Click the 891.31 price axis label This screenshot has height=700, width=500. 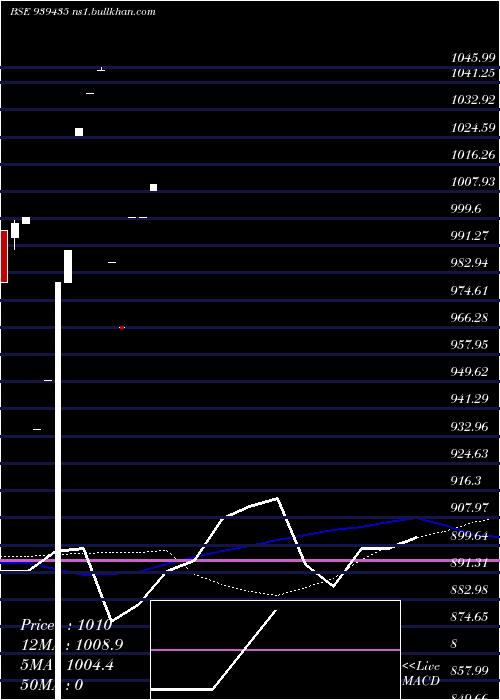pos(469,563)
